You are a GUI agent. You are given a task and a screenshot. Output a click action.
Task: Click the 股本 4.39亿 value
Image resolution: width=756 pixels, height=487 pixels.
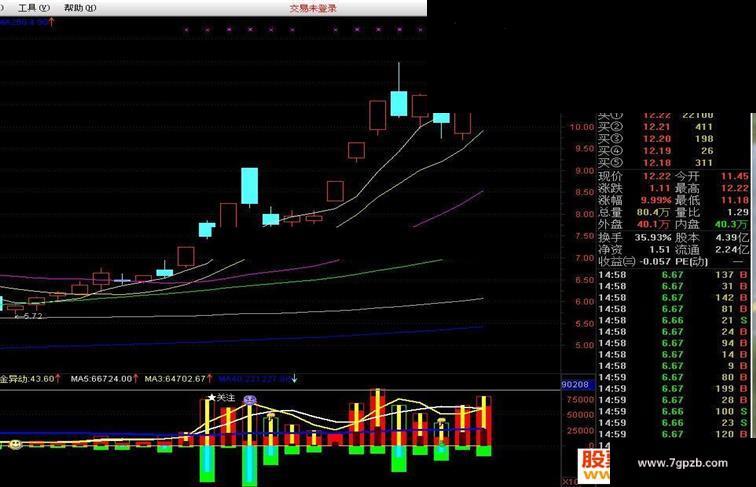tap(732, 238)
